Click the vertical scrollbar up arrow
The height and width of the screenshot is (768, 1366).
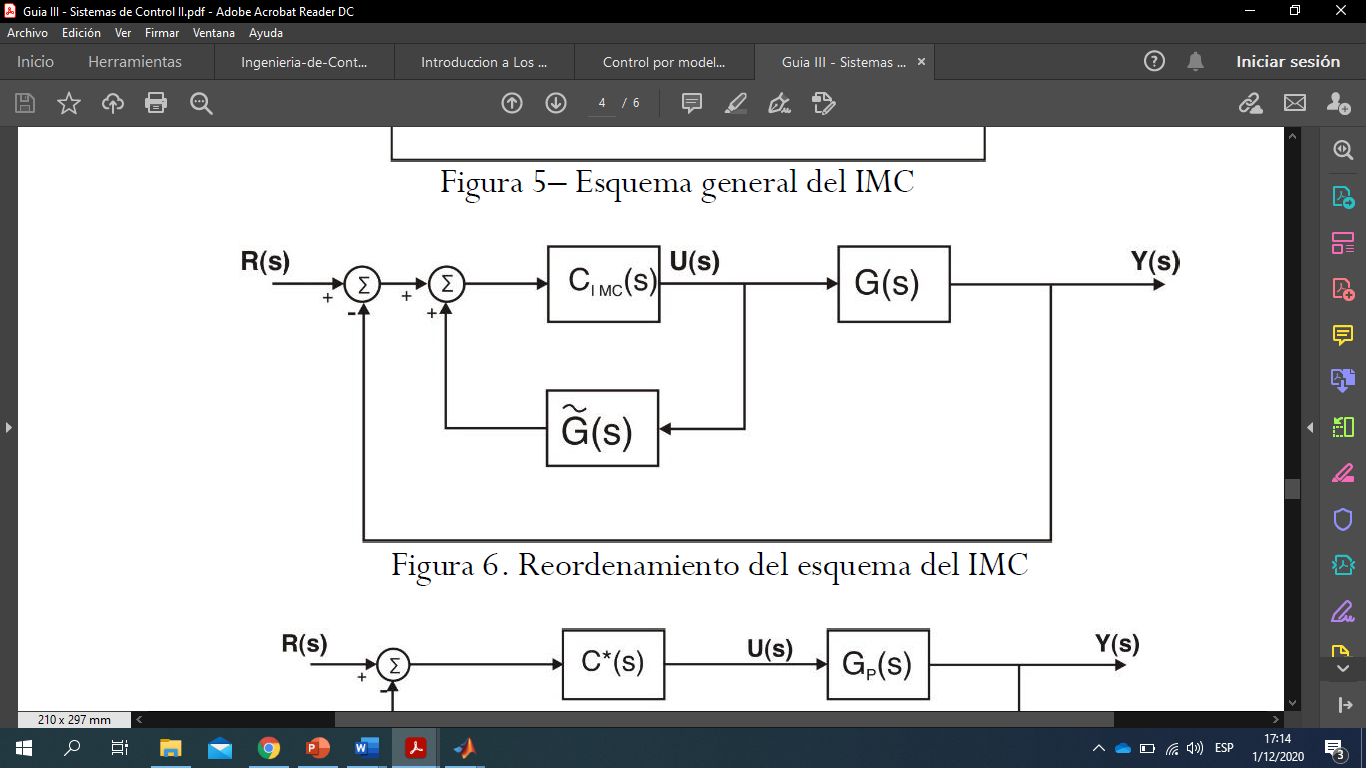[1292, 136]
